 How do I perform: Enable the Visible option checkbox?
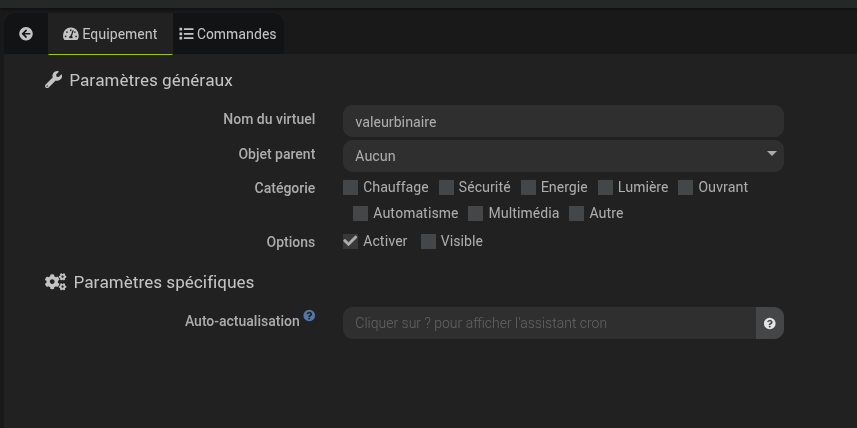pos(428,241)
